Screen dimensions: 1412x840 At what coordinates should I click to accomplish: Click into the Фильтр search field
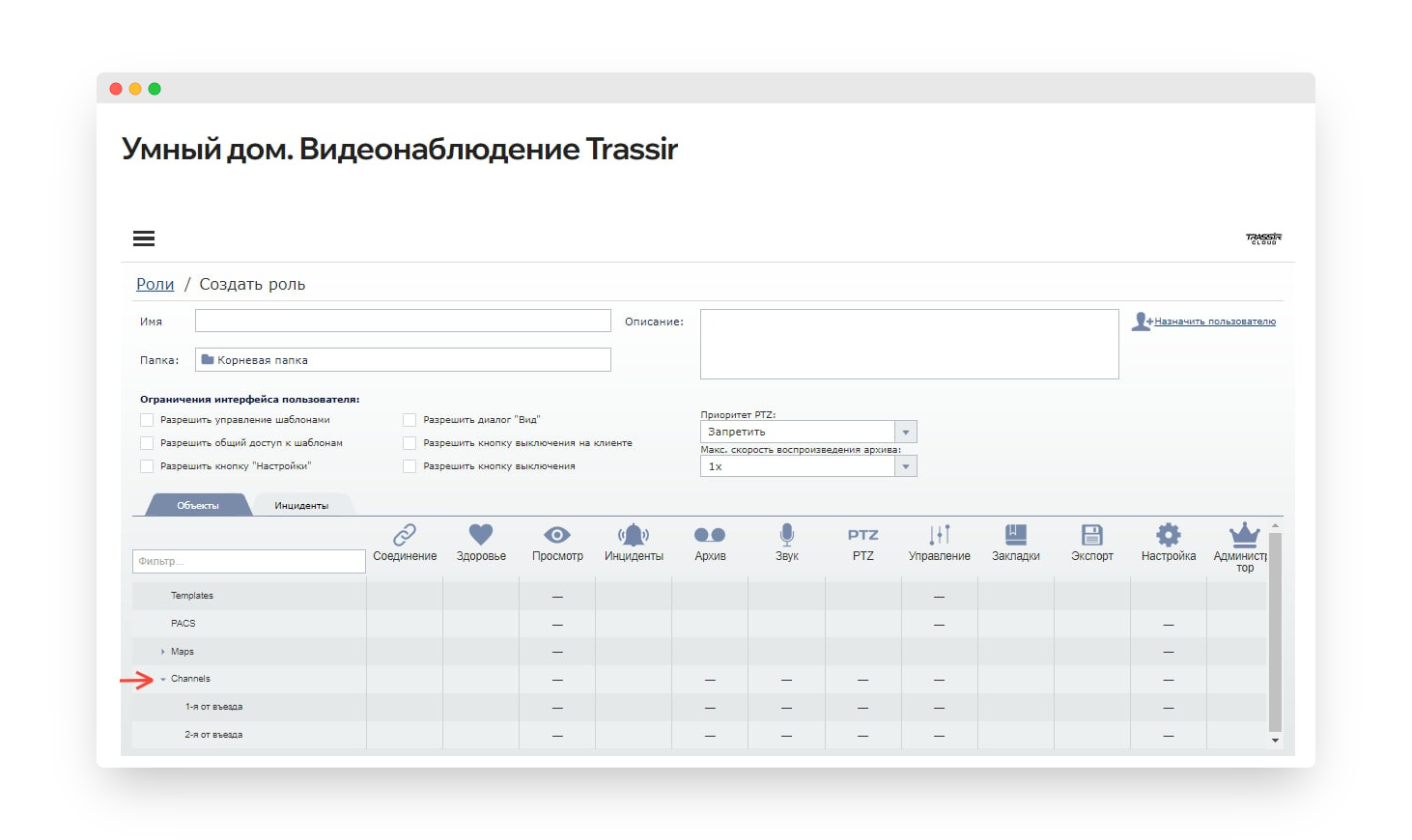coord(249,561)
